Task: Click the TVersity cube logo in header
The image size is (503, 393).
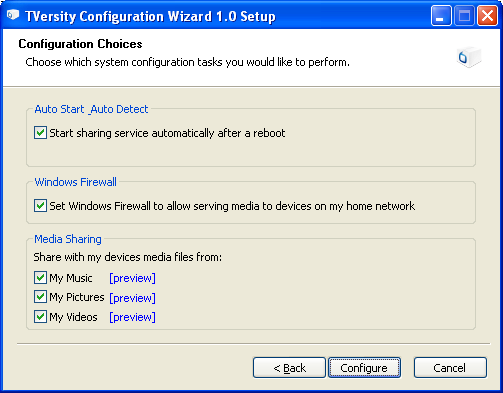Action: click(469, 57)
